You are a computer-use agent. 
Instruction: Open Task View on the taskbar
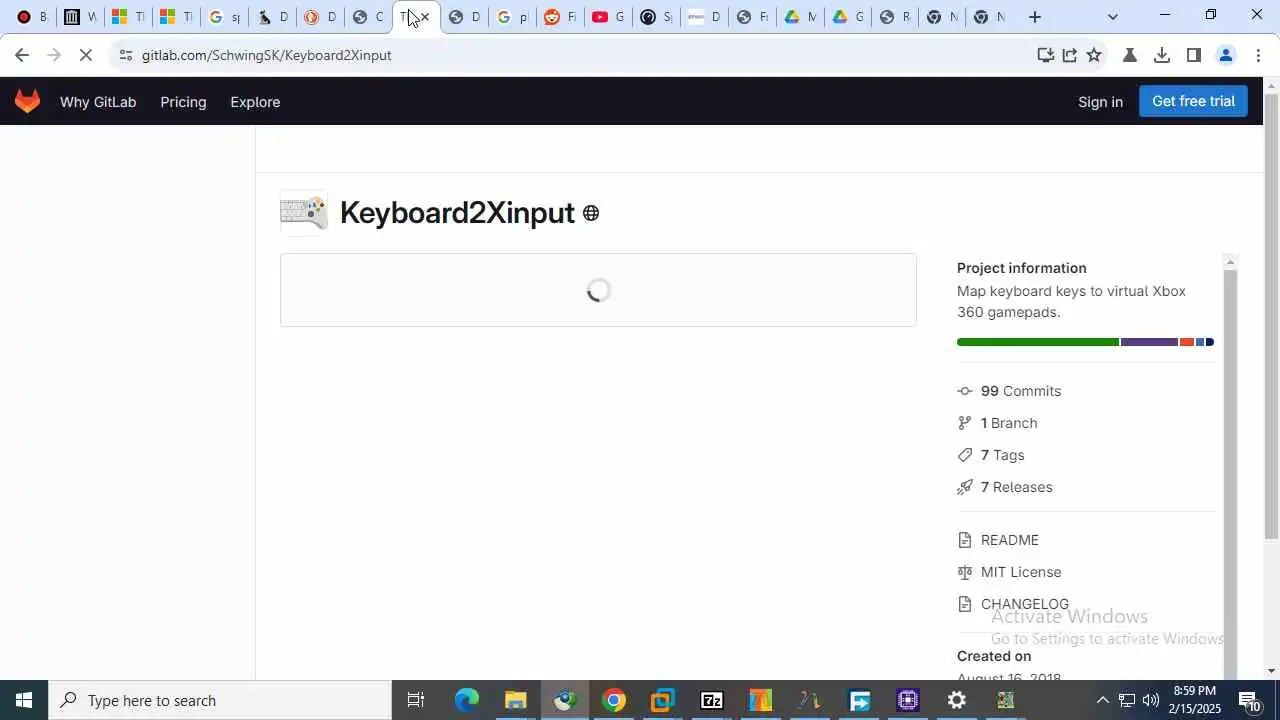pos(416,700)
